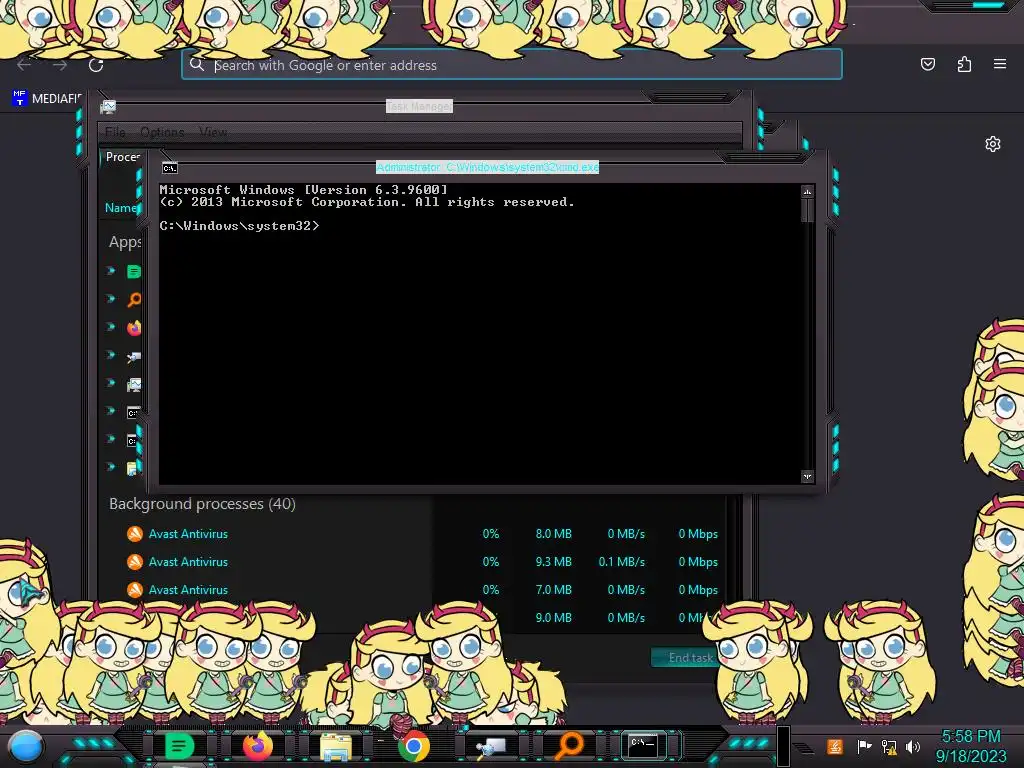Image resolution: width=1024 pixels, height=768 pixels.
Task: Select the first cmd process icon in Apps
Action: 133,412
